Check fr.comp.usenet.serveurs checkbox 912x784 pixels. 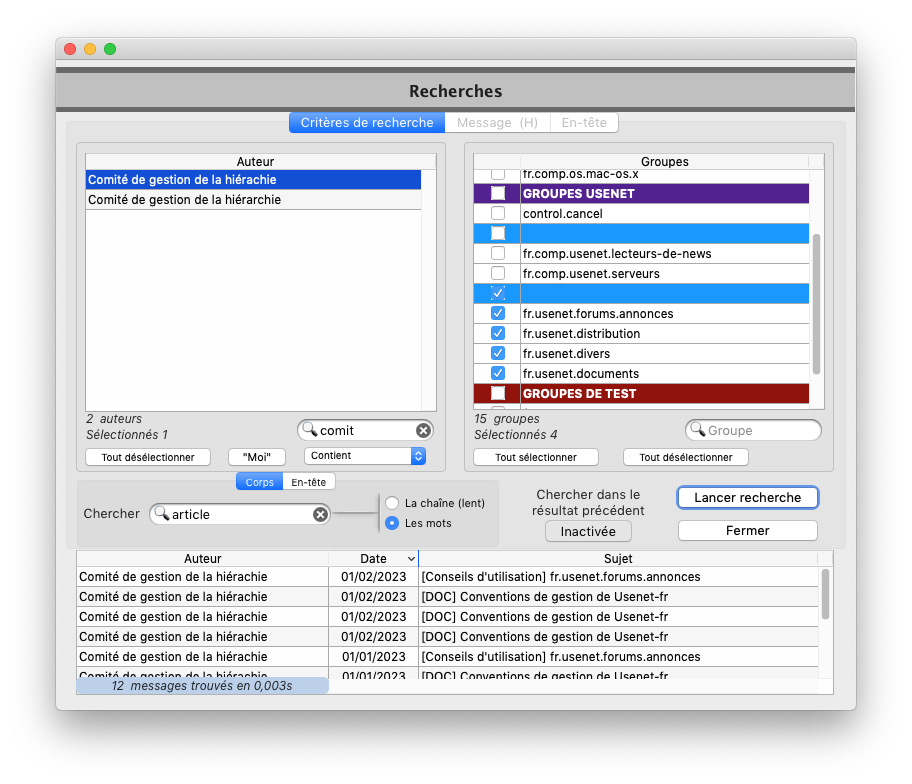pyautogui.click(x=498, y=273)
